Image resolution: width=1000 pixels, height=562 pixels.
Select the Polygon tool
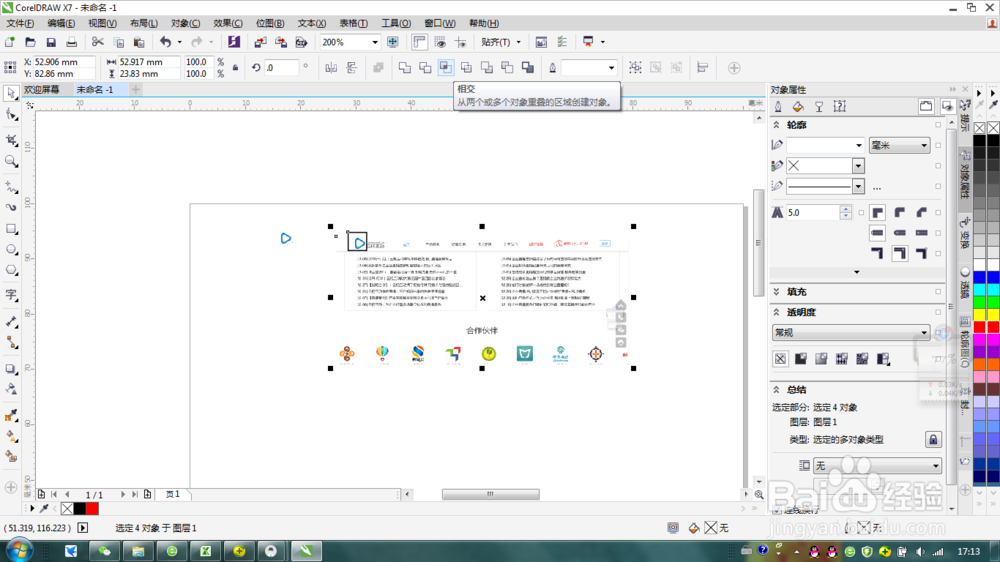[x=11, y=271]
